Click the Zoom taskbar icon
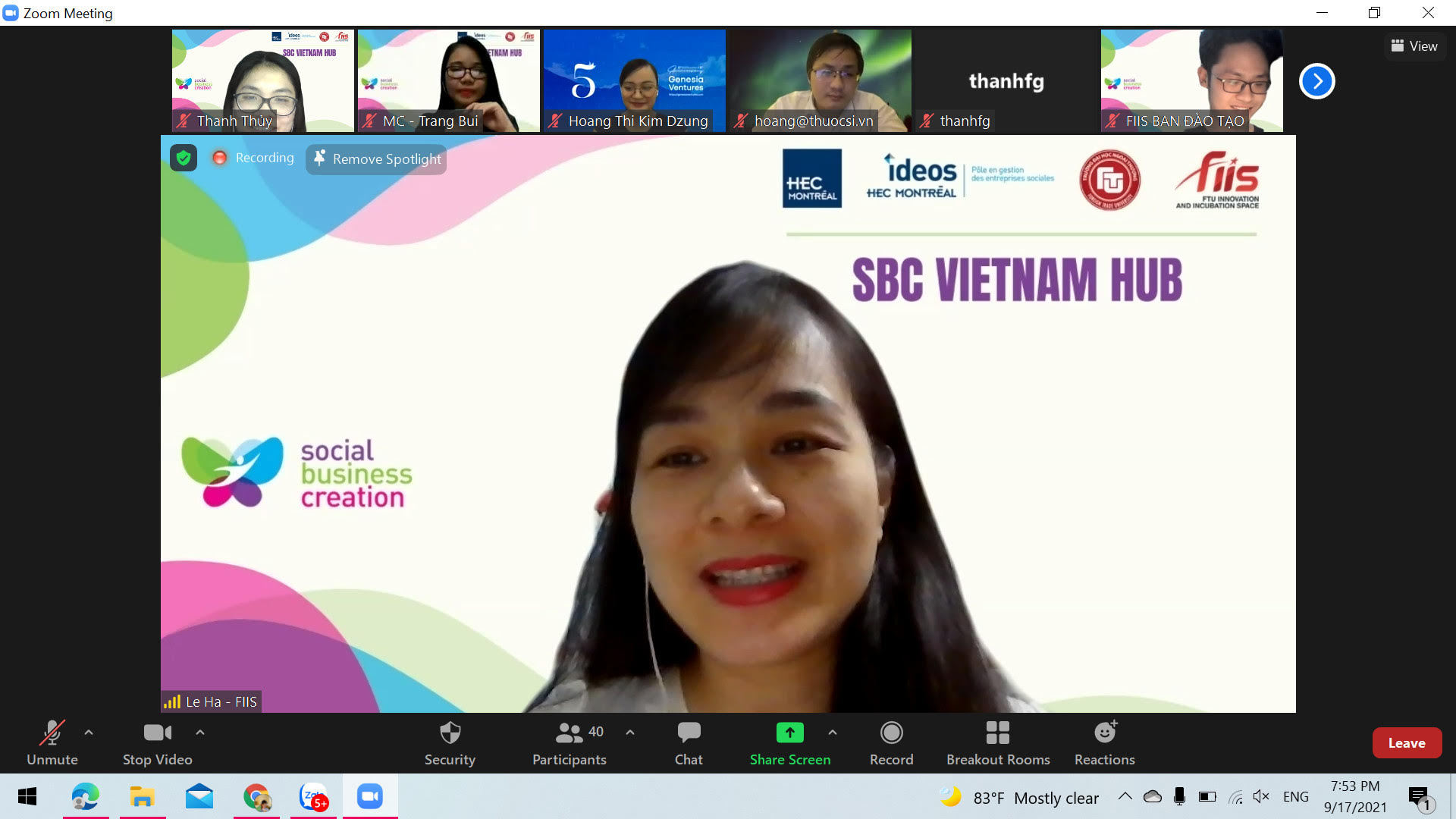 coord(370,796)
